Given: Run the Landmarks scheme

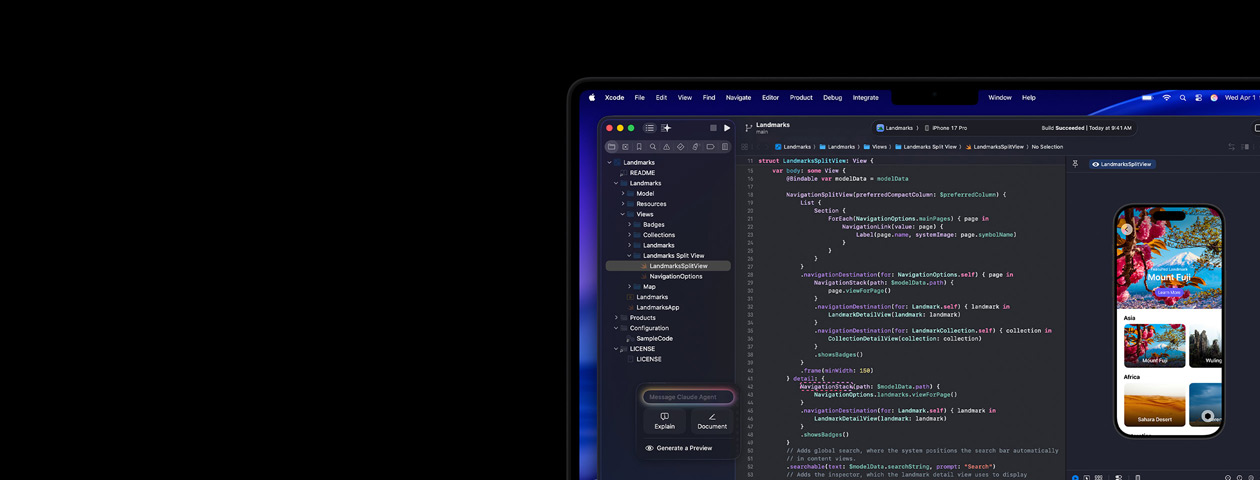Looking at the screenshot, I should point(727,128).
